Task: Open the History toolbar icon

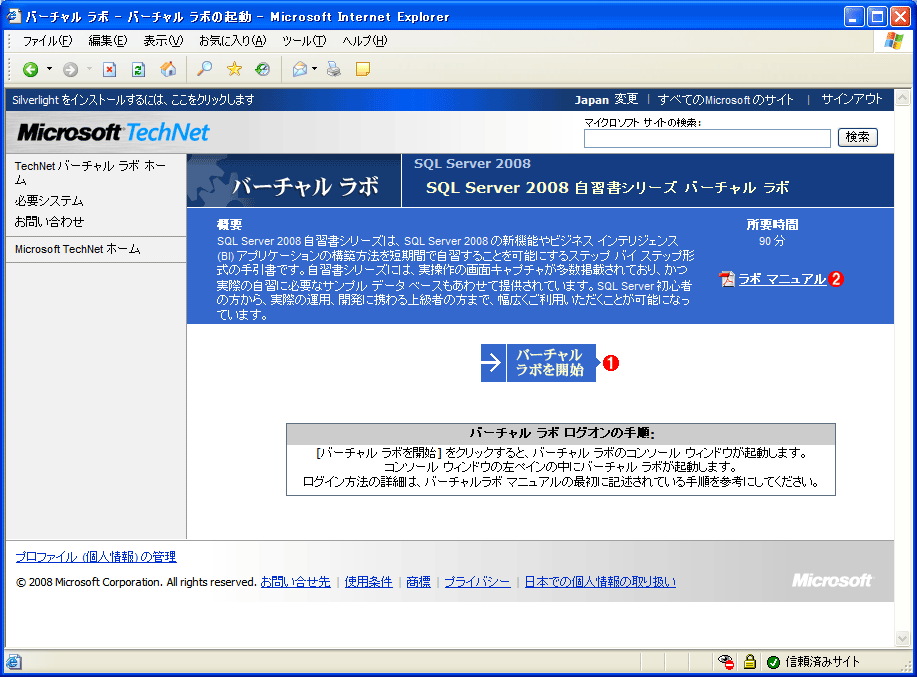Action: (263, 69)
